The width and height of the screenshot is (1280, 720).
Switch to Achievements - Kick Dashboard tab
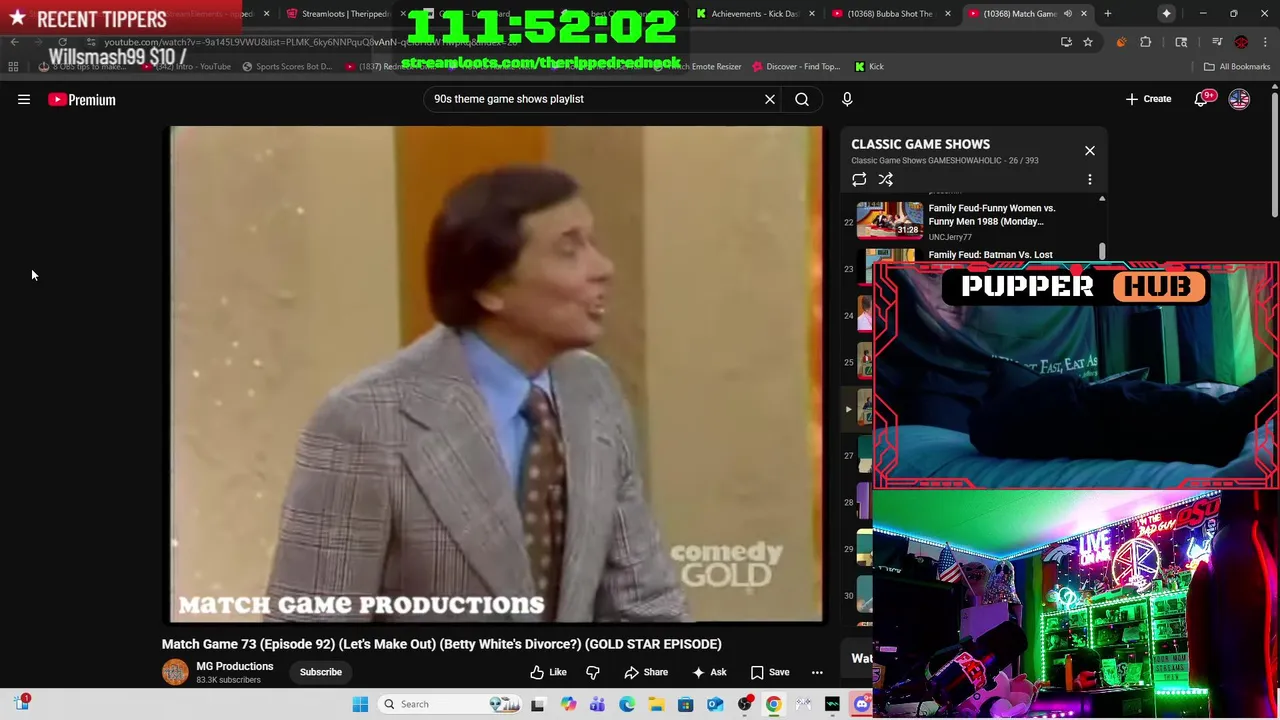pos(760,14)
